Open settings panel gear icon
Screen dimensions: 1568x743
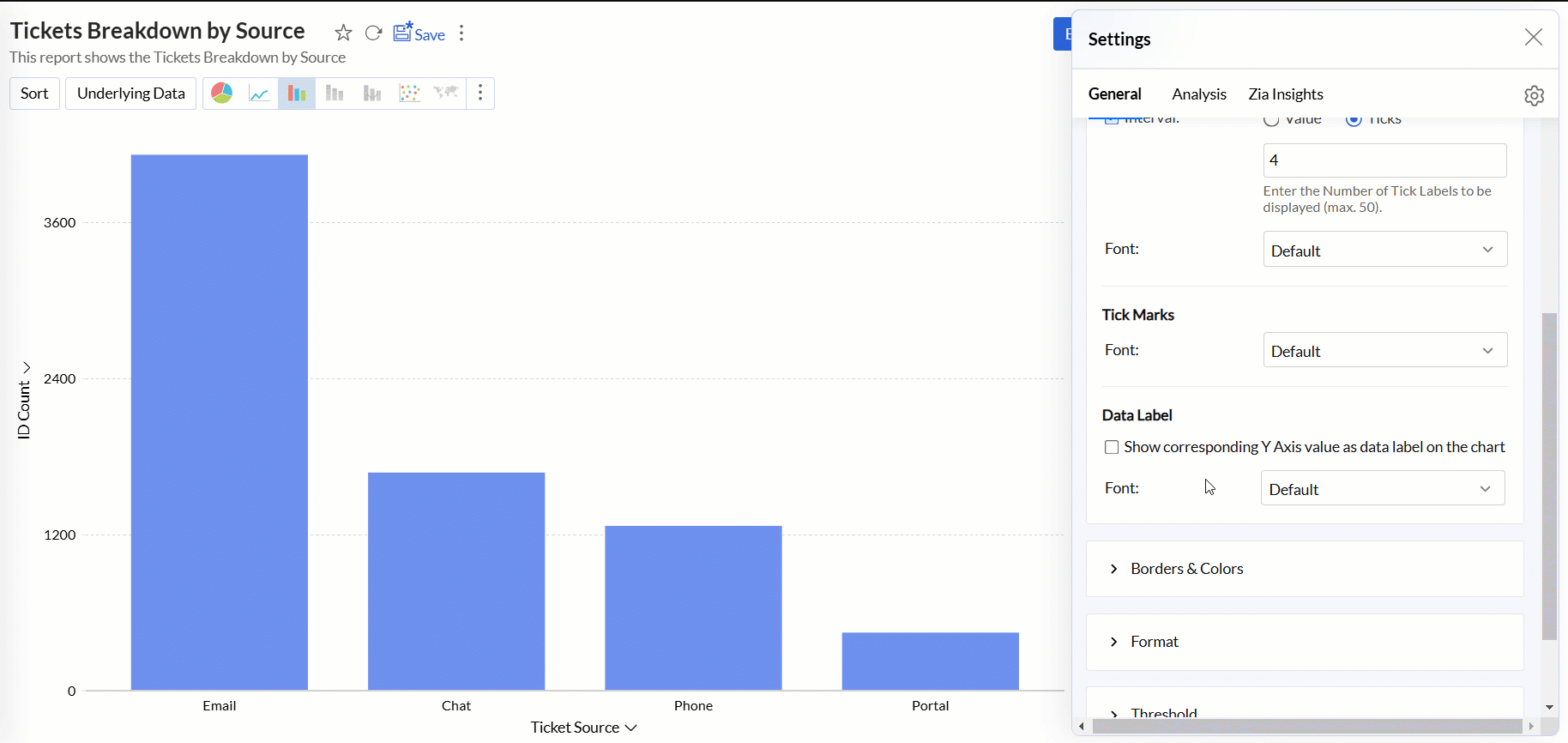[1535, 95]
